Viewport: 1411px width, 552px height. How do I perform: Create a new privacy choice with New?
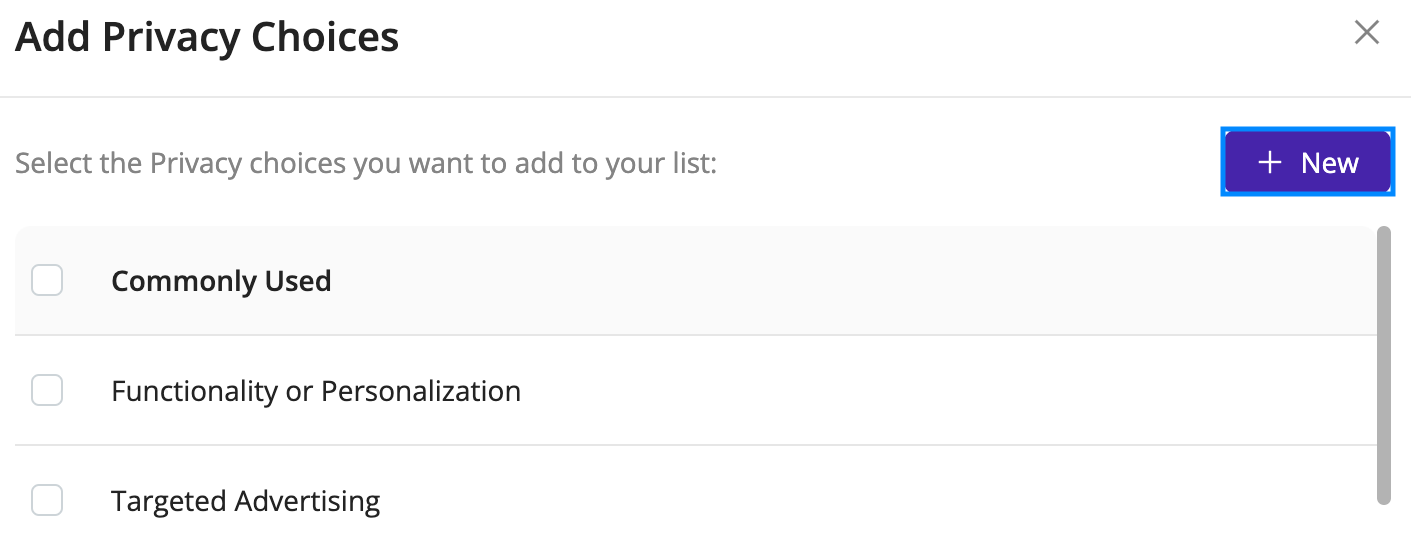[x=1308, y=162]
